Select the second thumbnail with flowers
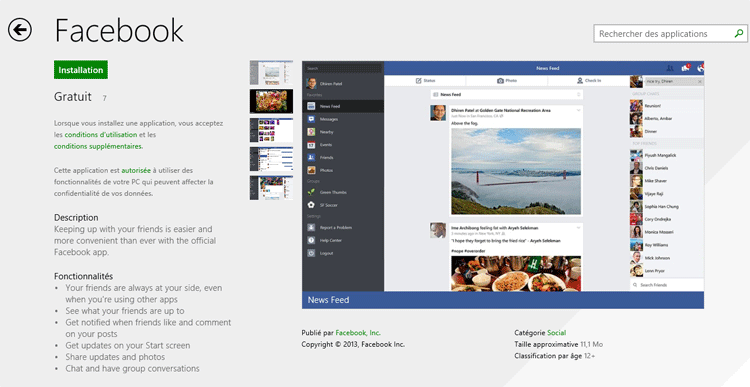The width and height of the screenshot is (750, 387). (x=271, y=101)
